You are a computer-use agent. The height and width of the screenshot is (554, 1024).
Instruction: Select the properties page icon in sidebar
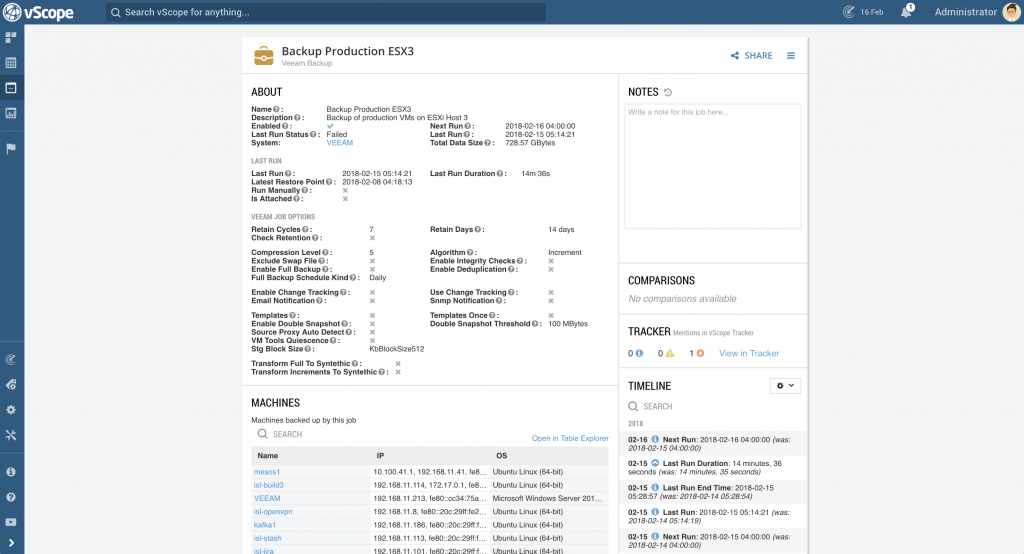tap(10, 88)
